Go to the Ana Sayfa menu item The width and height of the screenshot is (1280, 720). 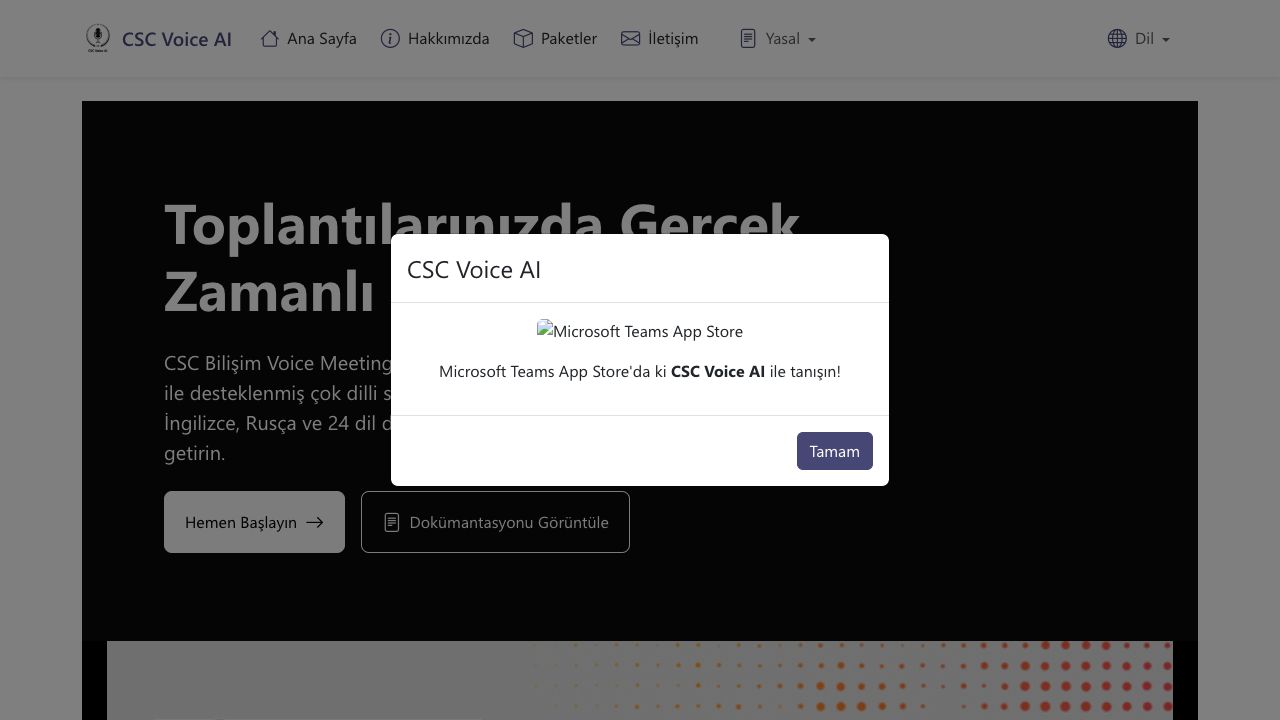click(321, 38)
